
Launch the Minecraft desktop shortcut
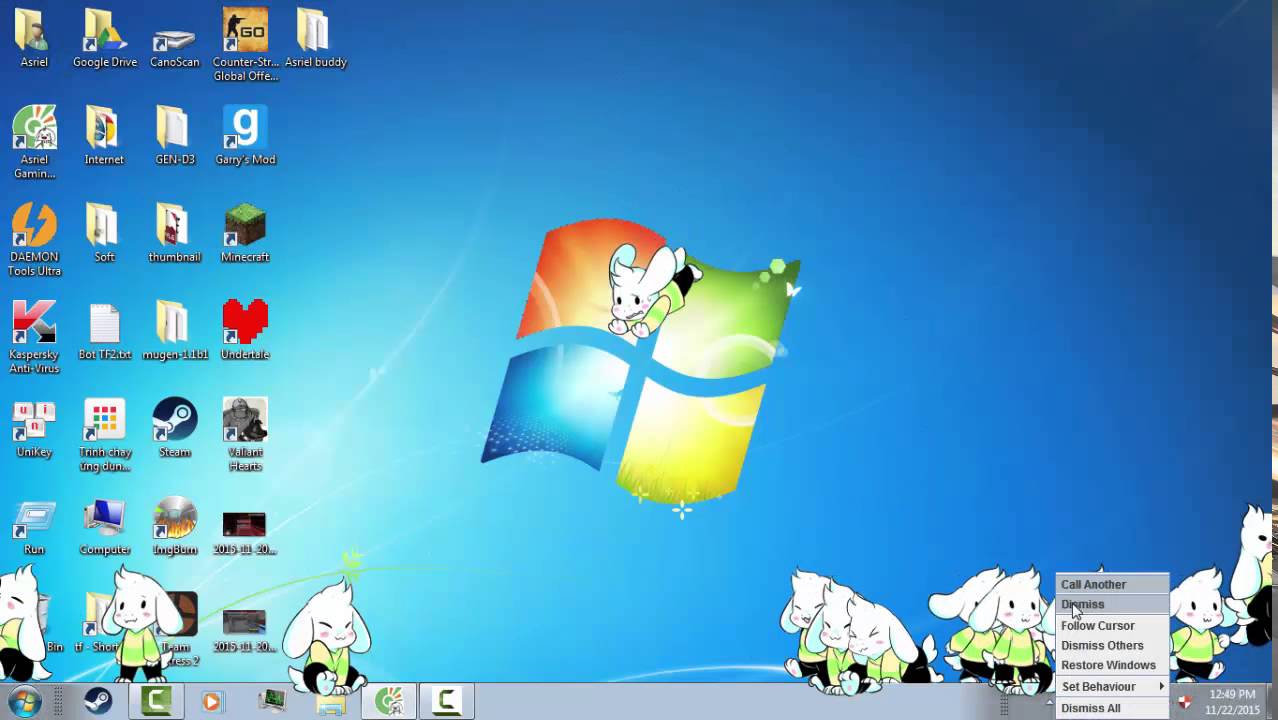point(245,233)
